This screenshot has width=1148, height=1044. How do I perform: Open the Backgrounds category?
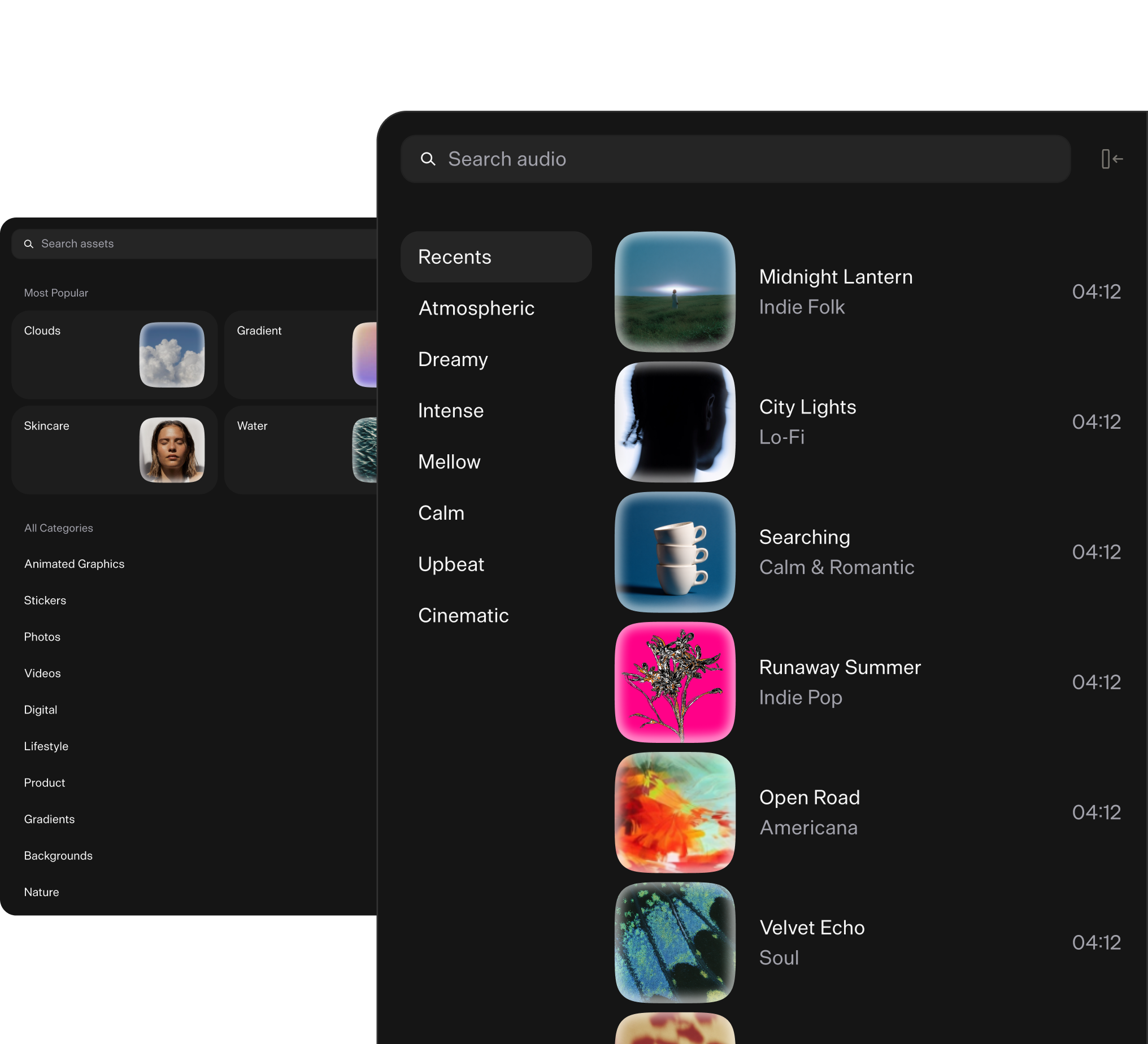click(58, 855)
